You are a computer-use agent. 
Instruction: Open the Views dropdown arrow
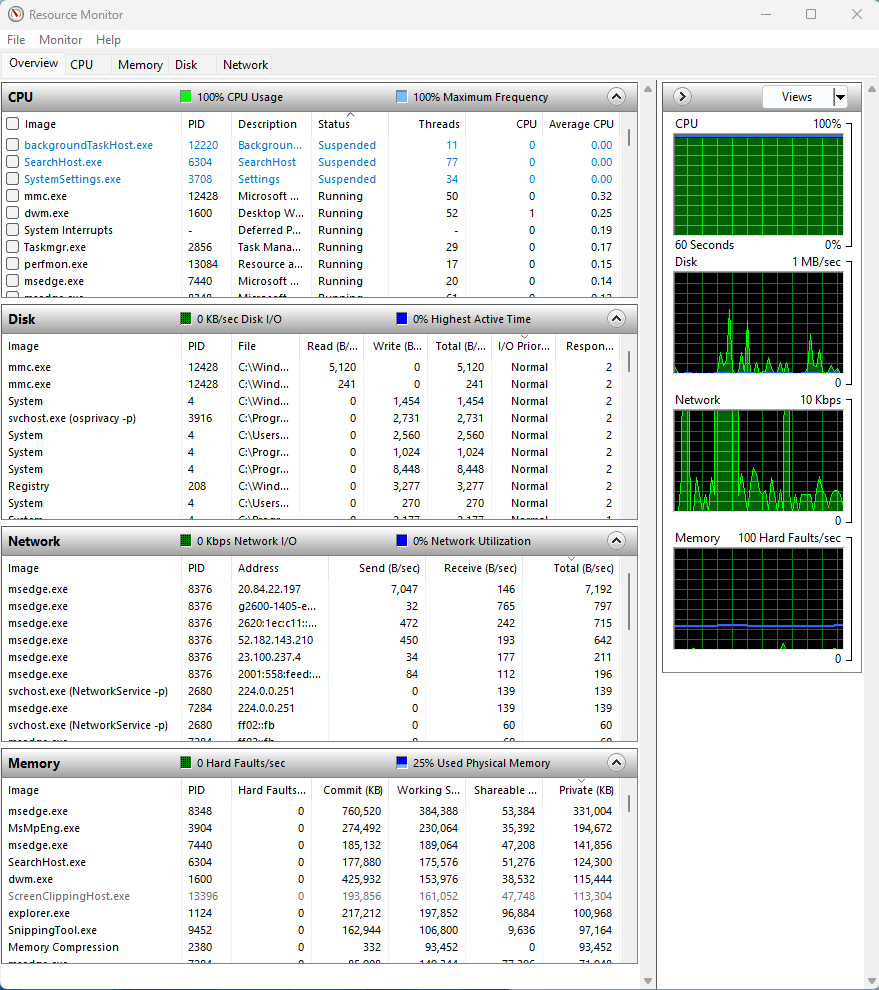click(x=840, y=97)
